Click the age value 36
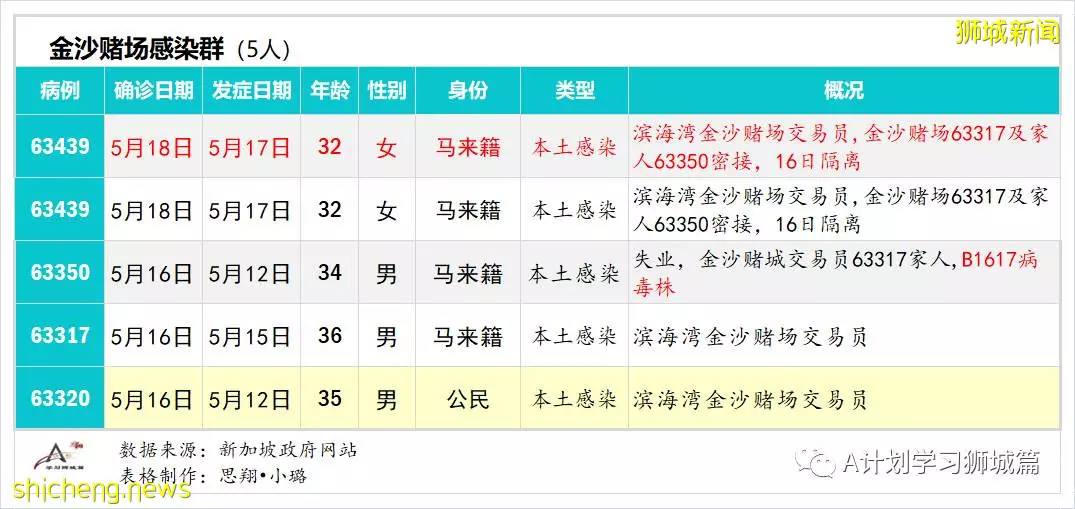This screenshot has width=1075, height=509. (x=330, y=335)
